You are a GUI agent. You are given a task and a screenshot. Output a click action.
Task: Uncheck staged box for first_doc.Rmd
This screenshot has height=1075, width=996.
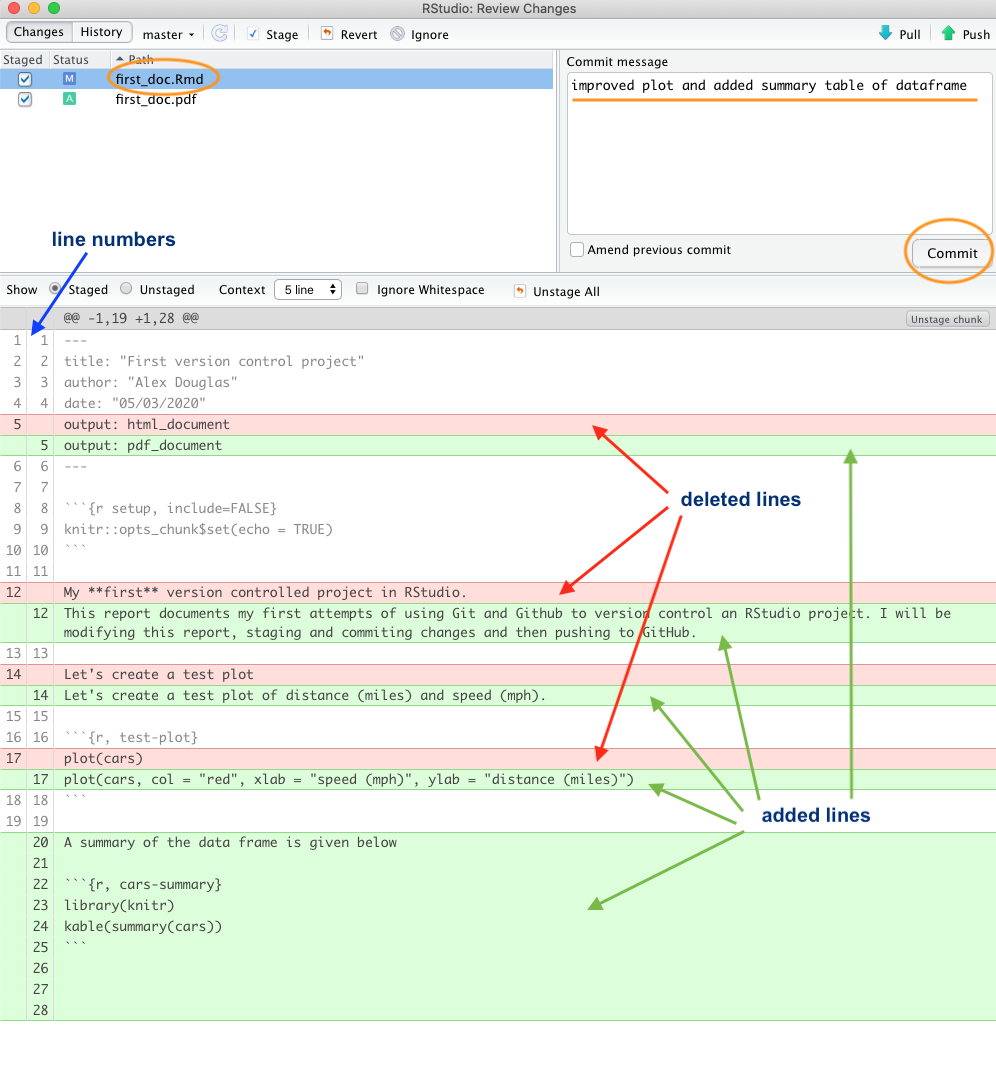pos(25,78)
